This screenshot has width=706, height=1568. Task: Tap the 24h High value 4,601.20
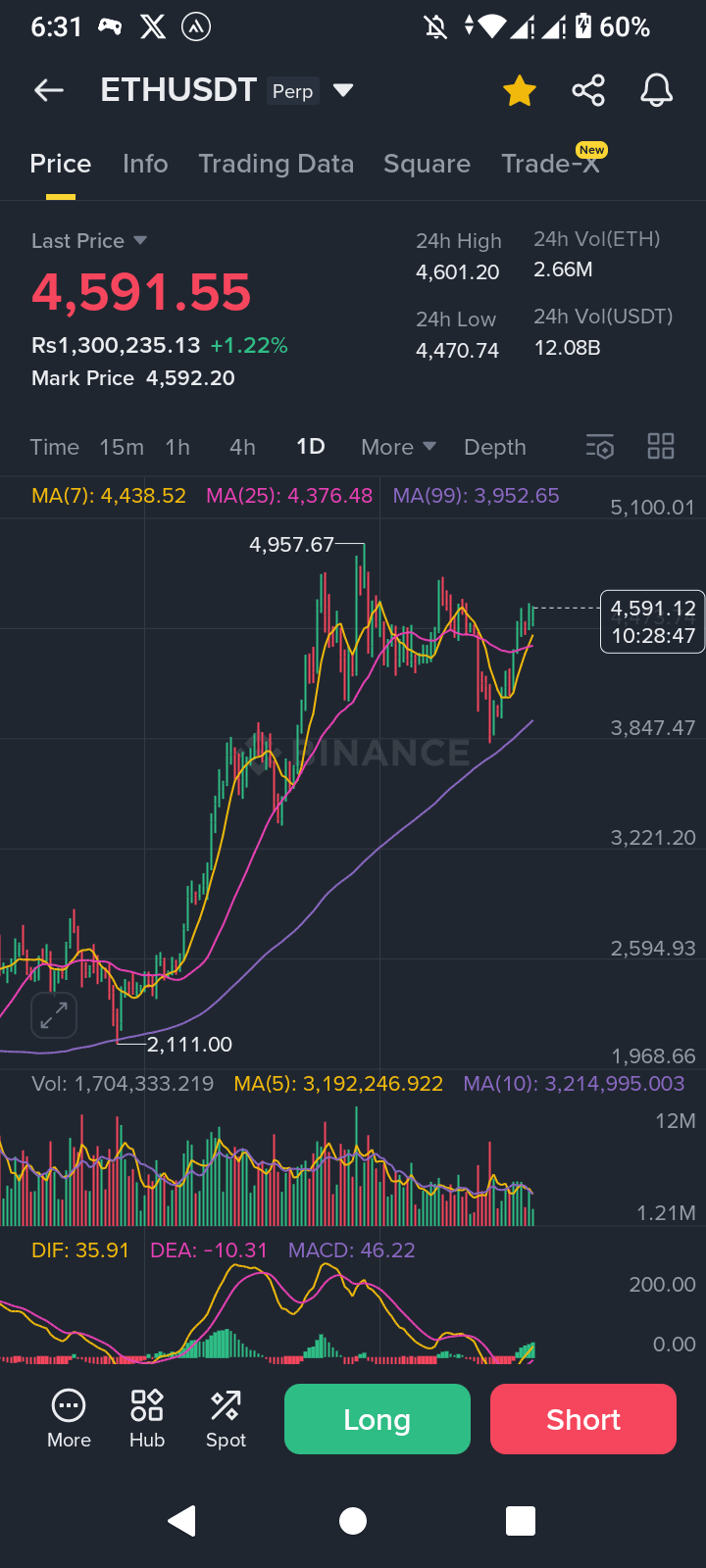[x=458, y=272]
